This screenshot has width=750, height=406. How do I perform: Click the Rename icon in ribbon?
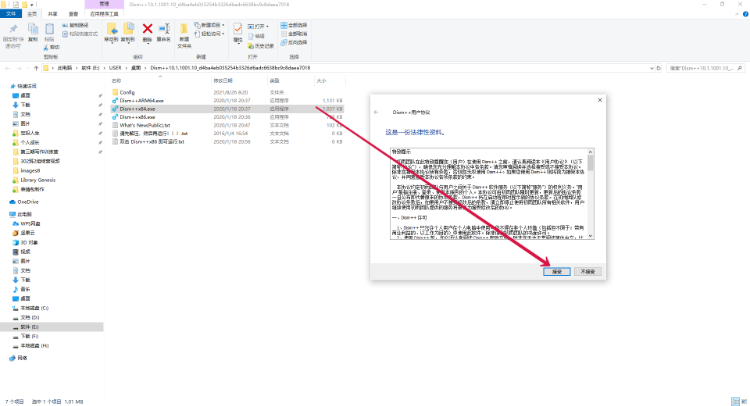[x=163, y=32]
